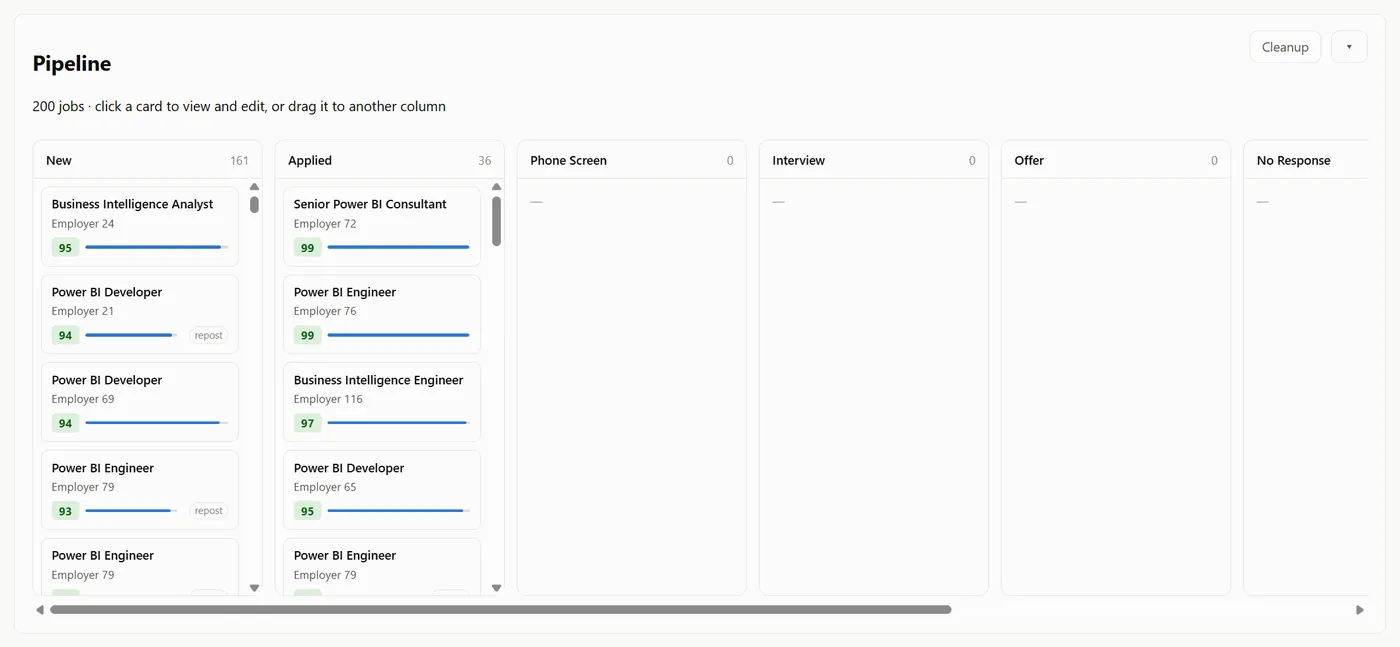Image resolution: width=1400 pixels, height=647 pixels.
Task: Click the score bar on Senior Power BI Consultant card
Action: tap(398, 247)
